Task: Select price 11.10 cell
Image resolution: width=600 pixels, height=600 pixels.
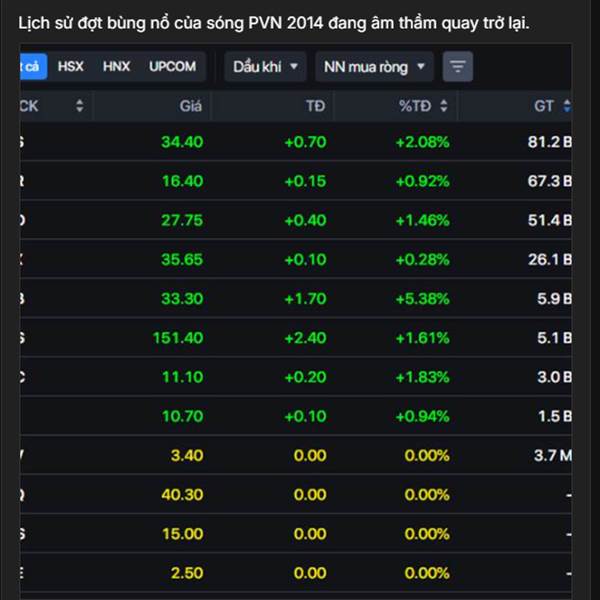Action: 183,377
